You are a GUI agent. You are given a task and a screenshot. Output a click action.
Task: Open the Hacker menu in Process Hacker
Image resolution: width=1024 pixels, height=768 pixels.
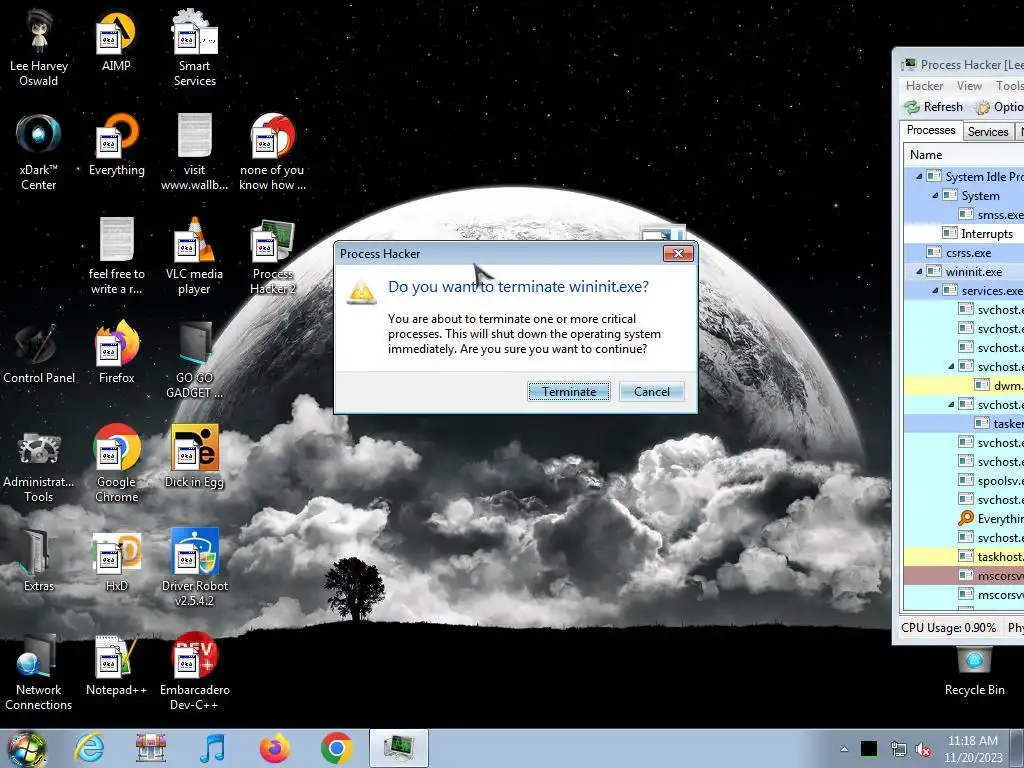924,86
